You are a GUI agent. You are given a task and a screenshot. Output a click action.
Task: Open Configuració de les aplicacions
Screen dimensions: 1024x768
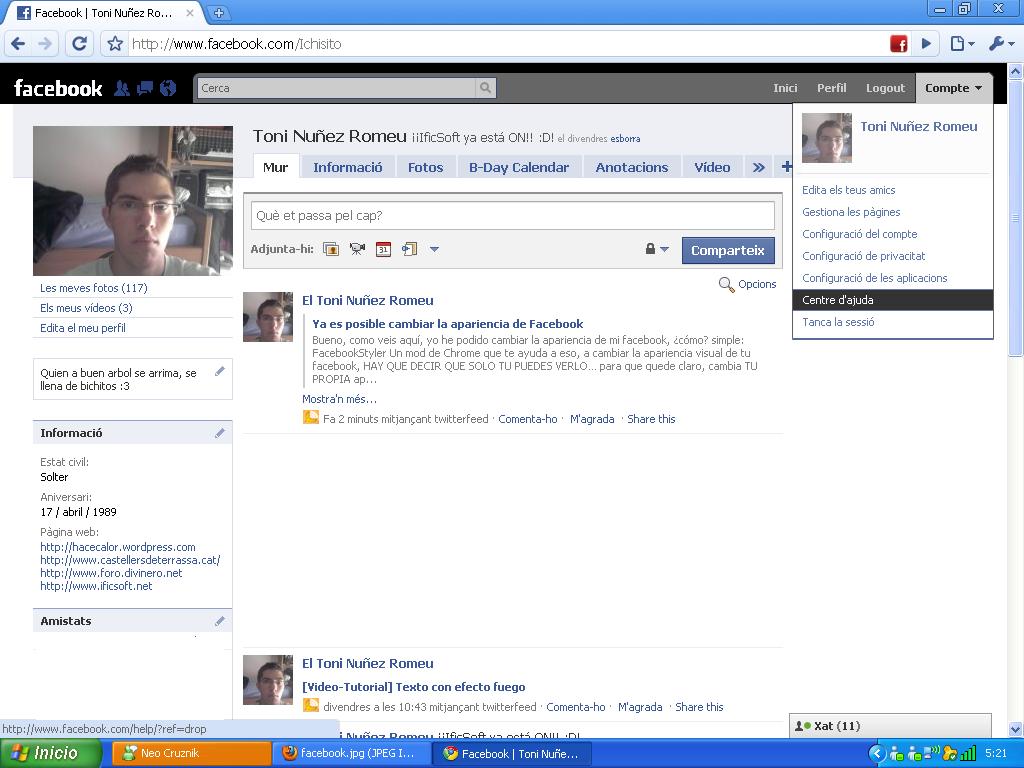[x=874, y=278]
